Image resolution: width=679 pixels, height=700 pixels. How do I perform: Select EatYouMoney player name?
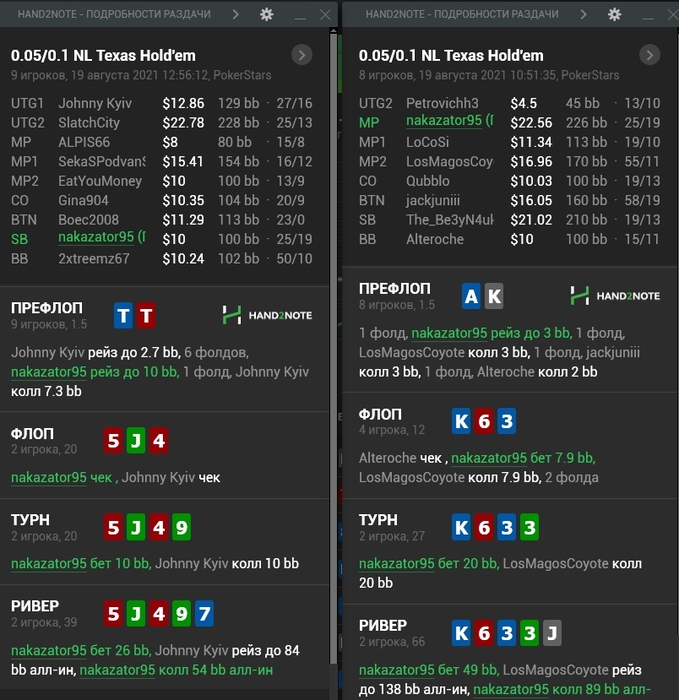click(100, 181)
